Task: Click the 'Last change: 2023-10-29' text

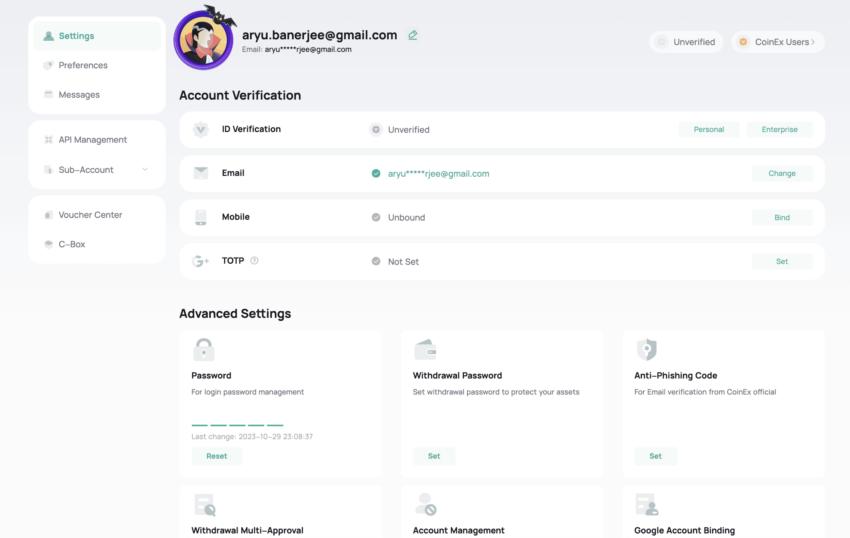Action: [252, 437]
